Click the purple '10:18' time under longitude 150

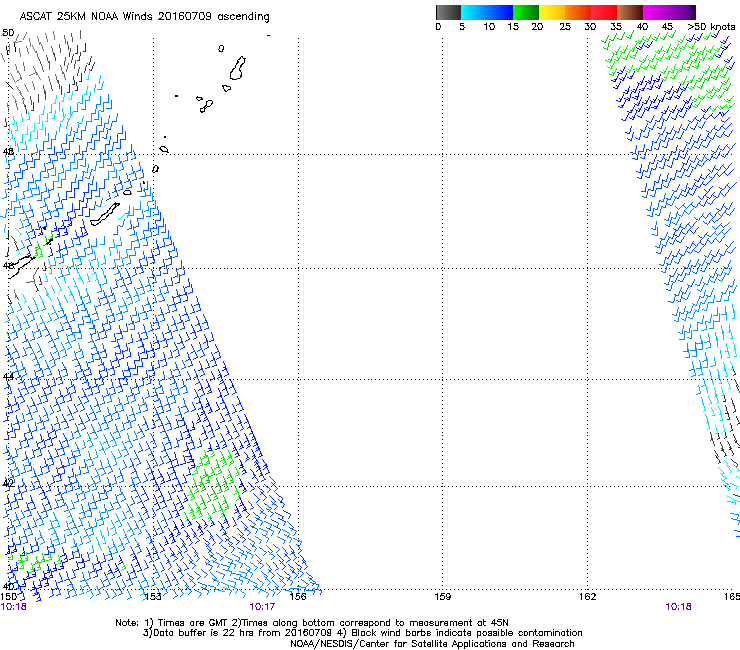pos(13,607)
